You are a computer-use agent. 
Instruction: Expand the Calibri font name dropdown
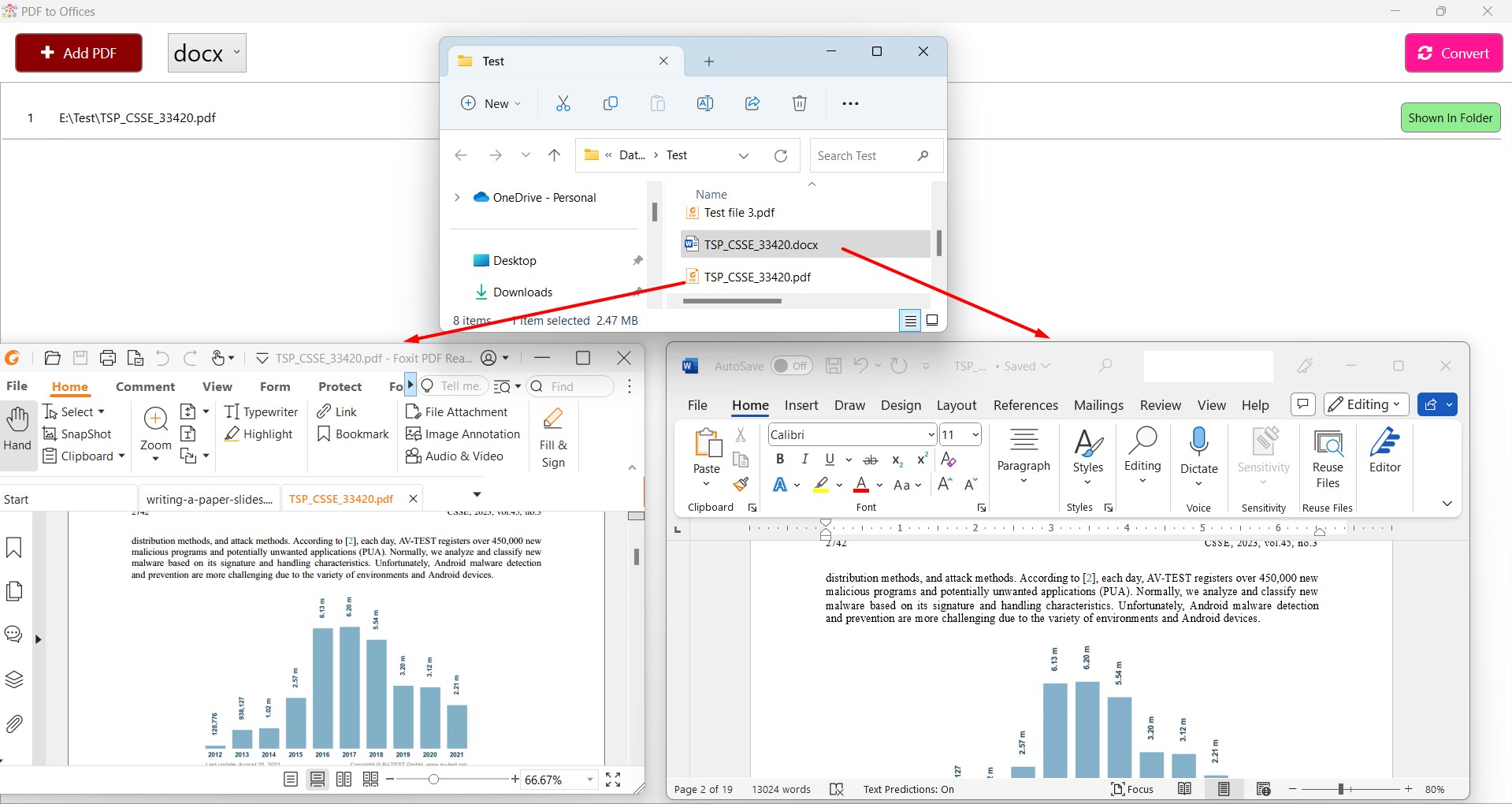(x=931, y=434)
